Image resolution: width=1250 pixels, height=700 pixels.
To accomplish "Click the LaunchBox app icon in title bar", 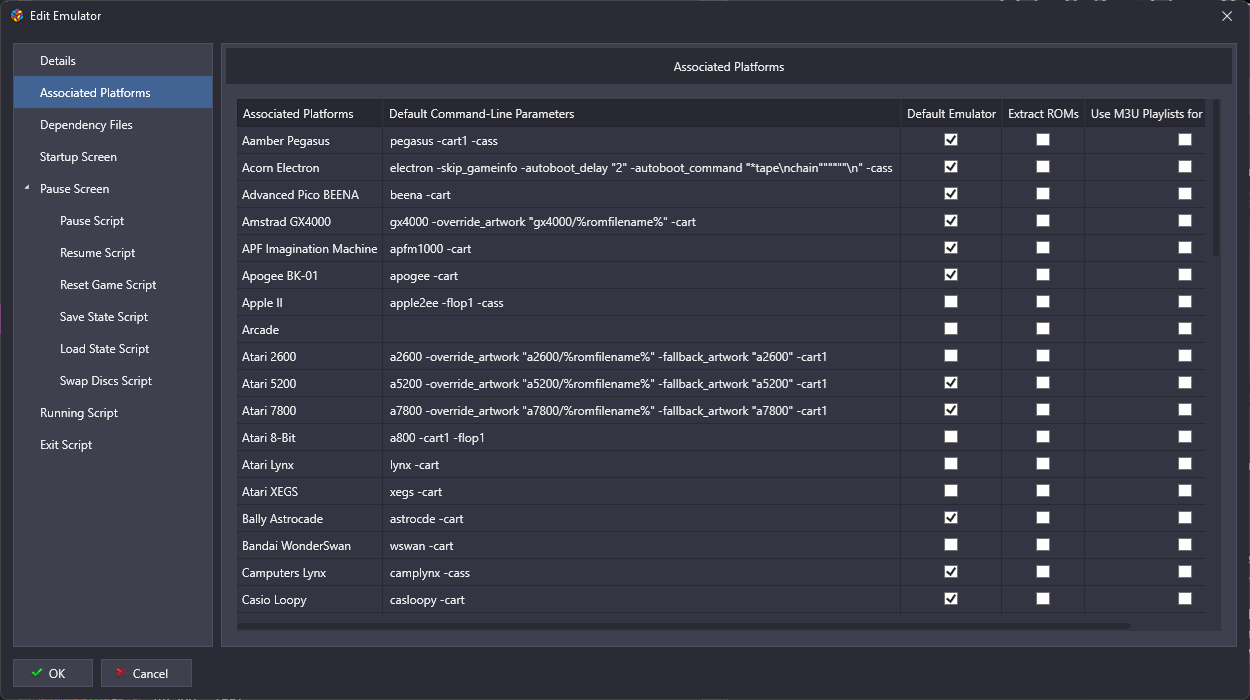I will coord(16,16).
